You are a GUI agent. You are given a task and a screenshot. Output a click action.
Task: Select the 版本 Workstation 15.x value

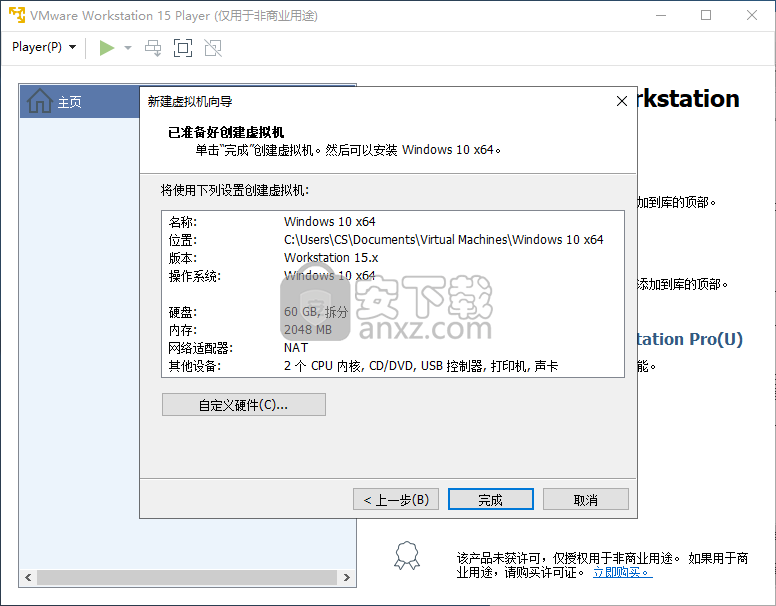331,257
